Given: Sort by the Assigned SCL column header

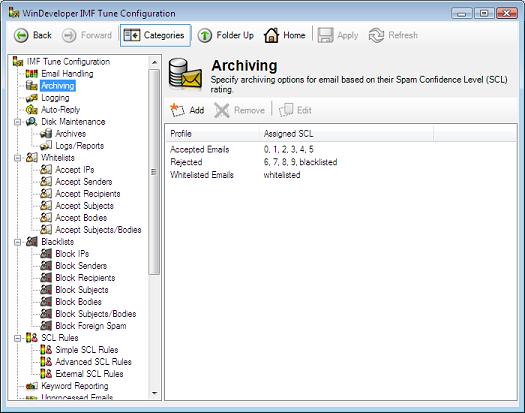Looking at the screenshot, I should [x=346, y=134].
